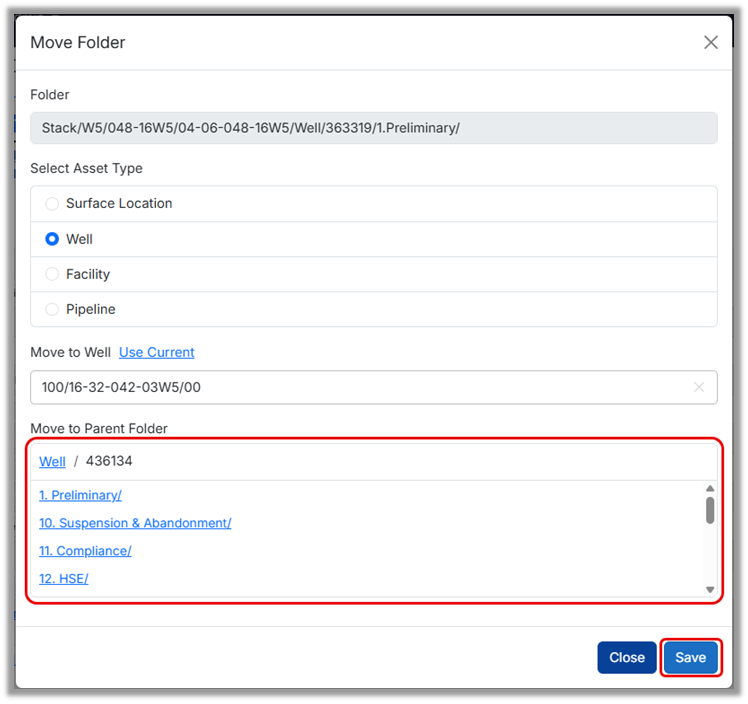
Task: Select the Surface Location asset type
Action: pyautogui.click(x=52, y=204)
